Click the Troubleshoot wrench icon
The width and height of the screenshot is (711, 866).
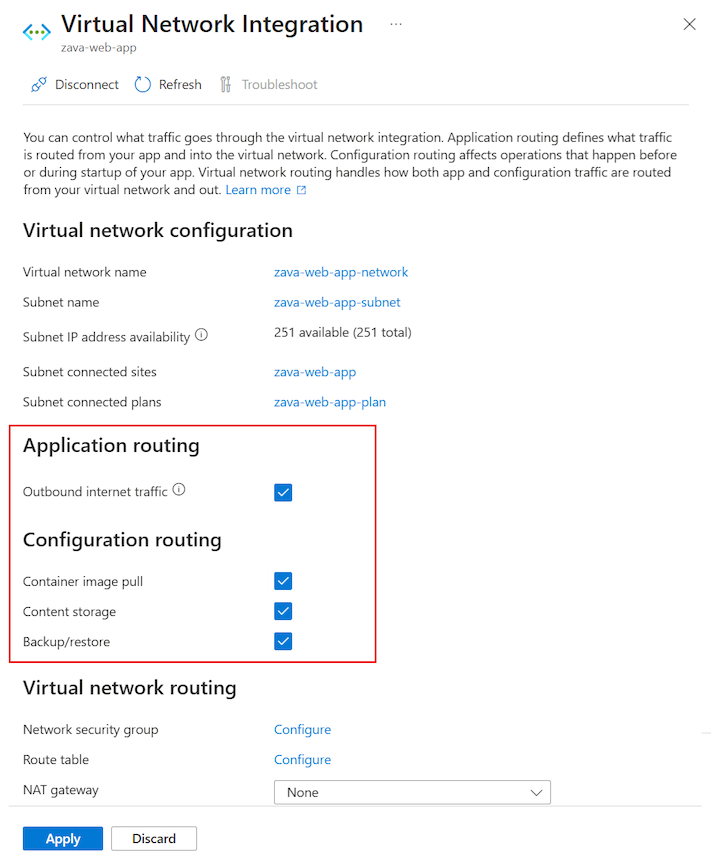228,84
